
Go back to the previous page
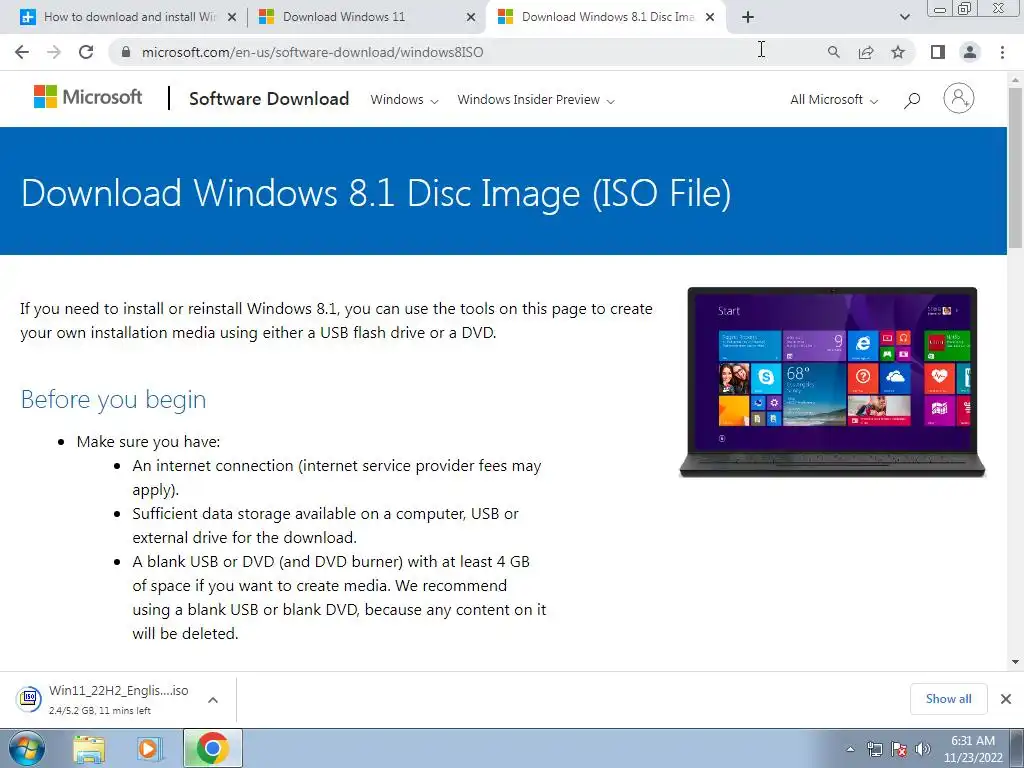click(x=22, y=52)
